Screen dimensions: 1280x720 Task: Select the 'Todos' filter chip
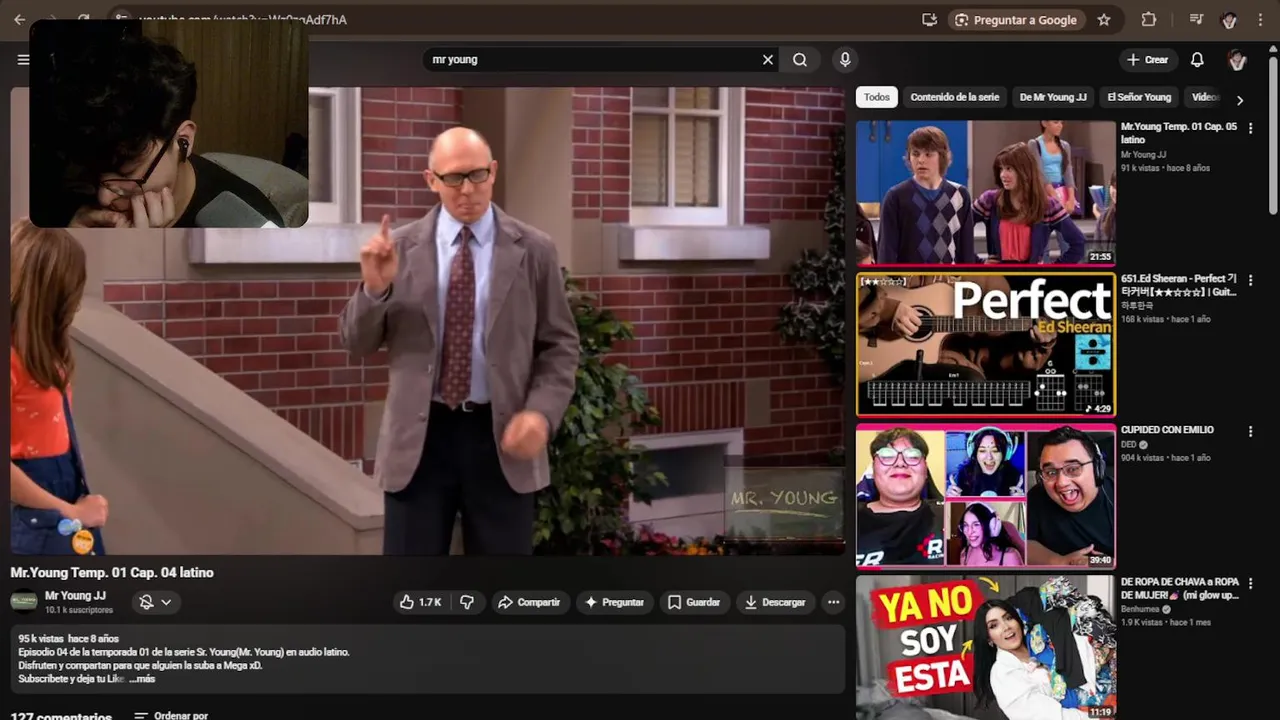click(877, 97)
